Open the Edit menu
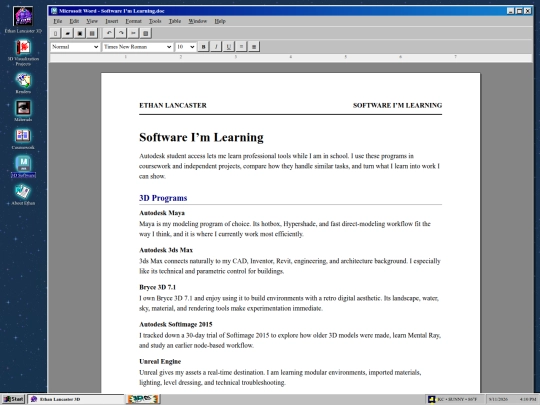 click(x=74, y=21)
